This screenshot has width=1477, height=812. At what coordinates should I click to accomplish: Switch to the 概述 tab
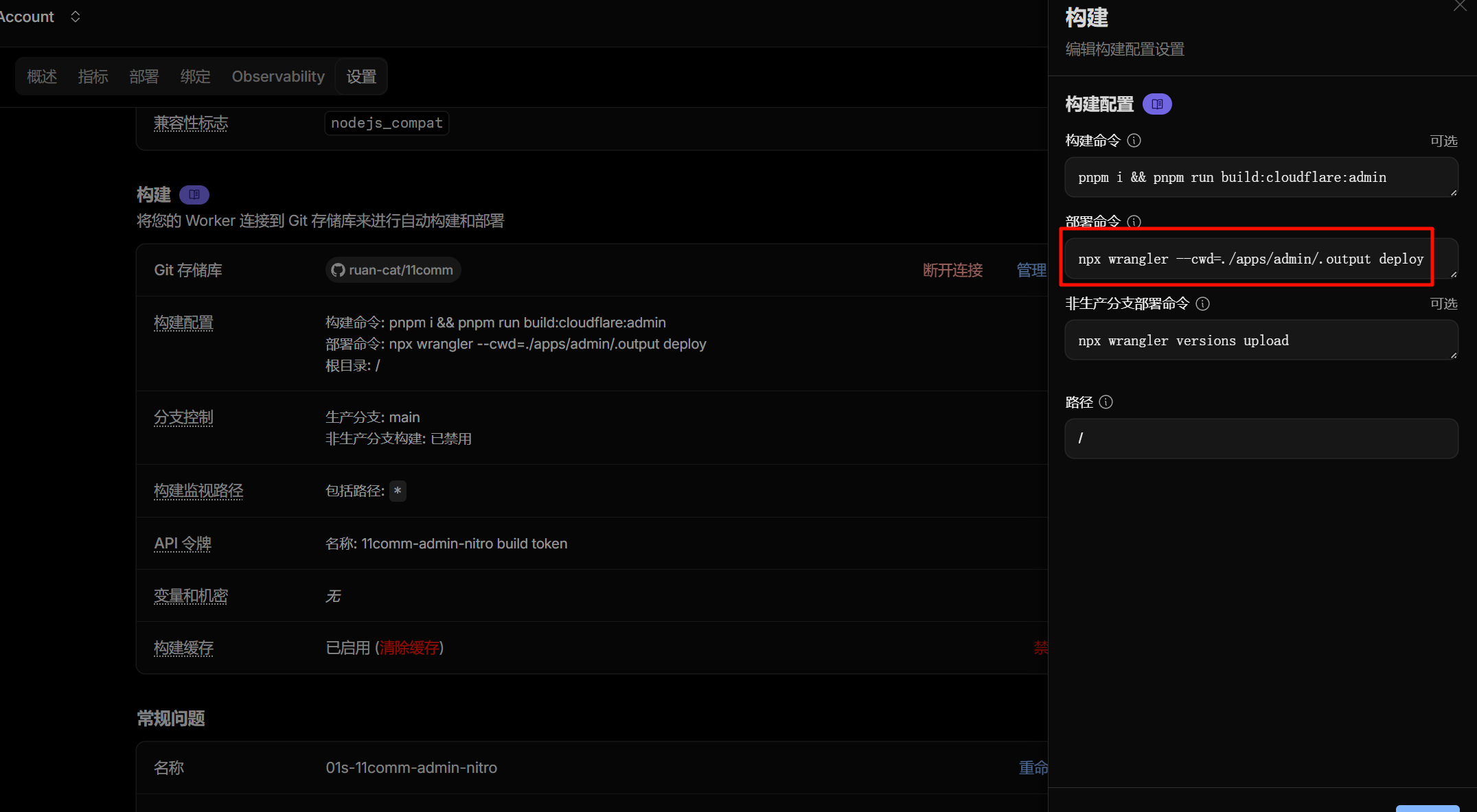(42, 77)
